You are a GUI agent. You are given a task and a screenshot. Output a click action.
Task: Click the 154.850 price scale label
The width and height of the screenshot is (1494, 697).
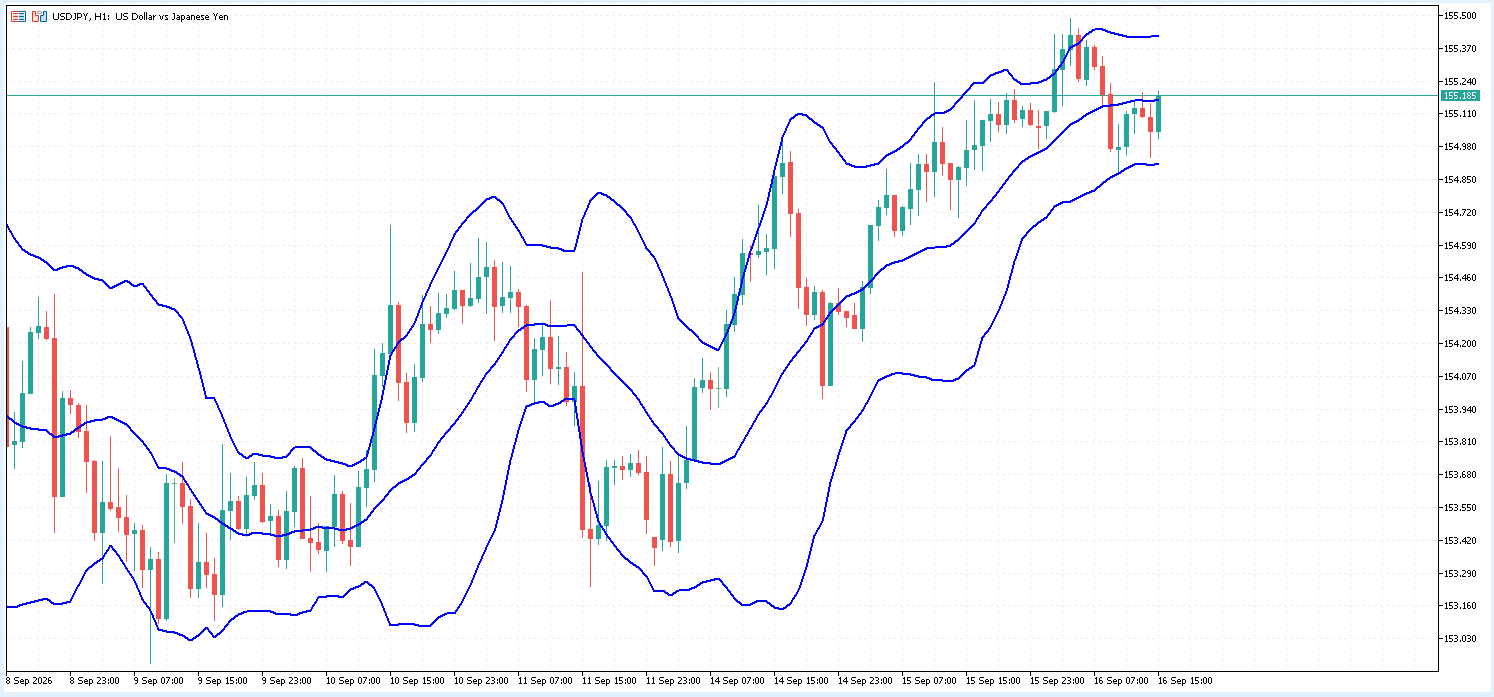(1460, 180)
